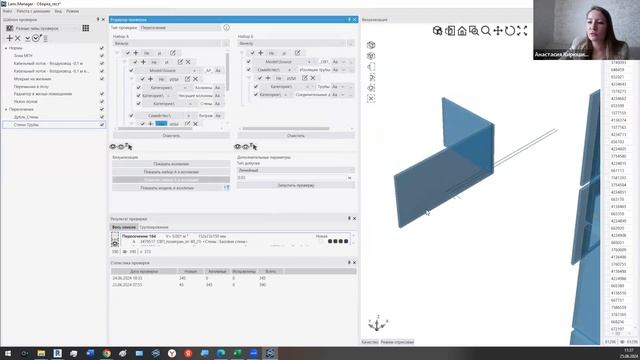Click tolerance value field showing 0,01
This screenshot has height=360, width=640.
click(x=292, y=178)
